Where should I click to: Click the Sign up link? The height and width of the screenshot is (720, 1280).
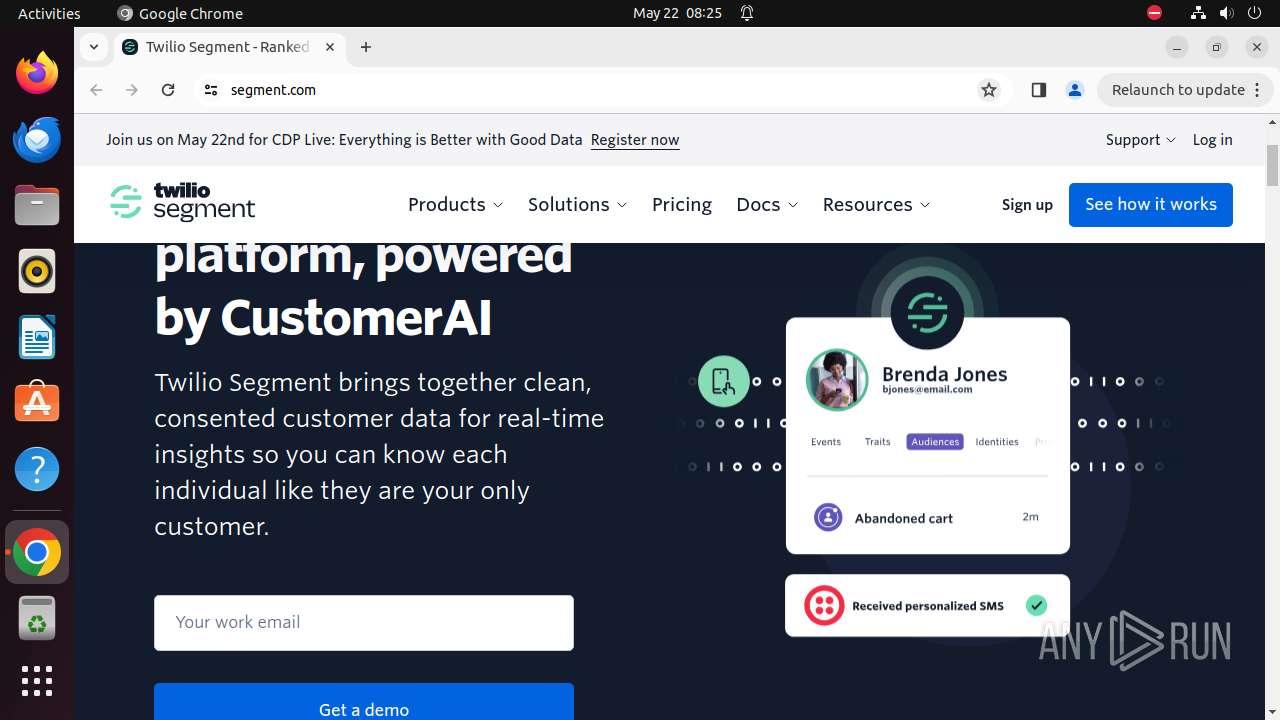(1027, 204)
